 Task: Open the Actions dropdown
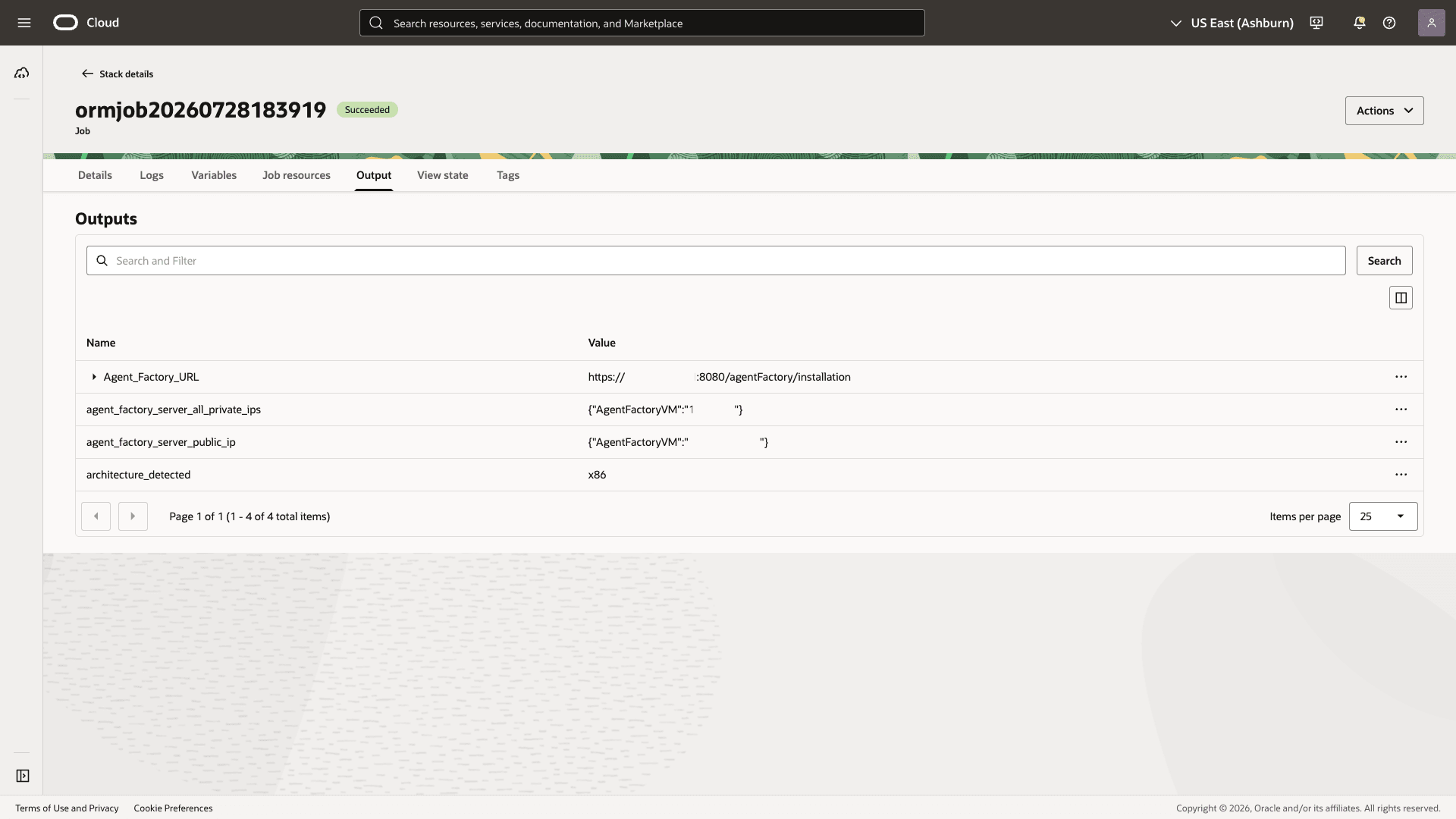click(1384, 111)
